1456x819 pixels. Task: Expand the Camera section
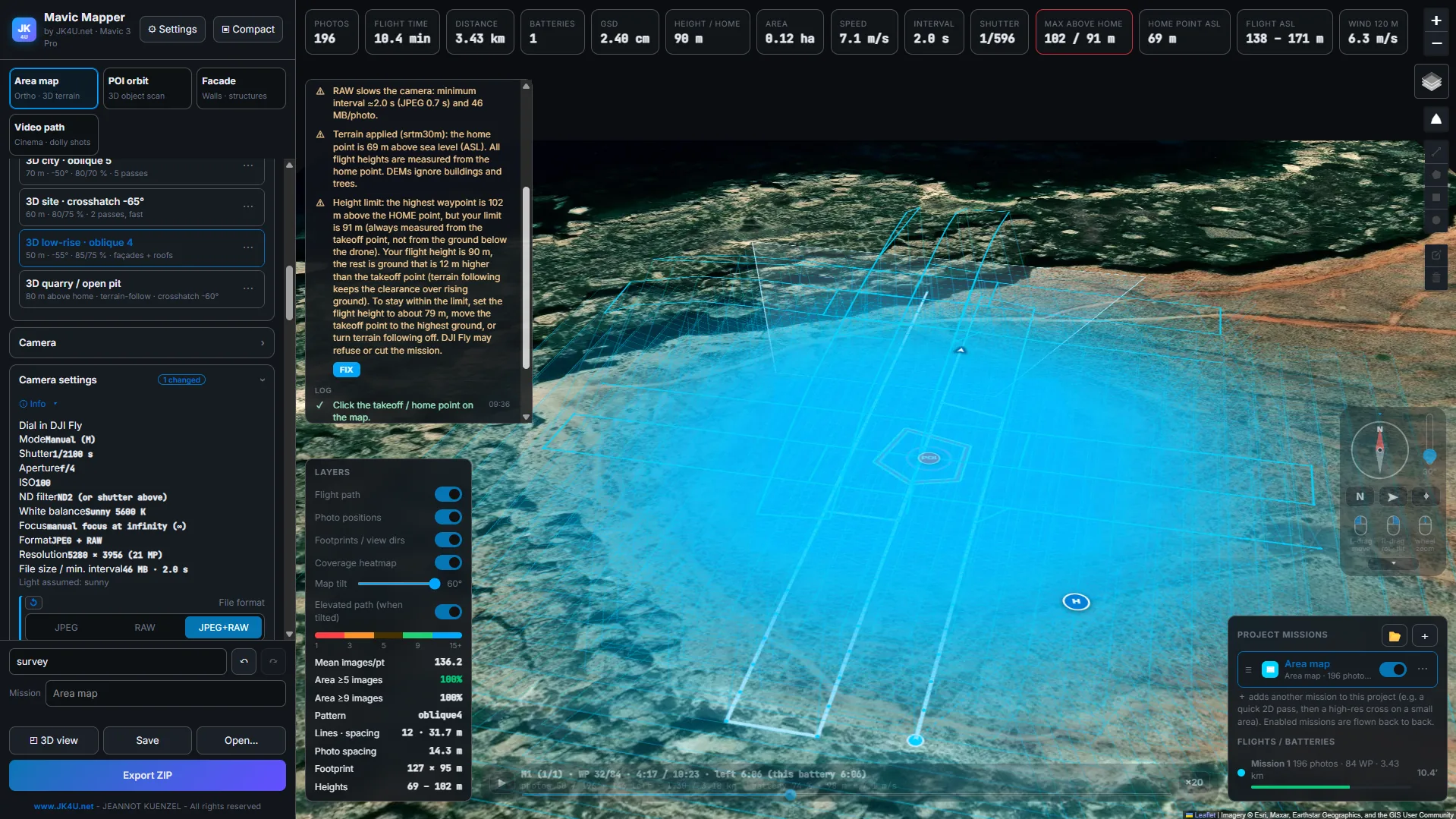tap(142, 343)
